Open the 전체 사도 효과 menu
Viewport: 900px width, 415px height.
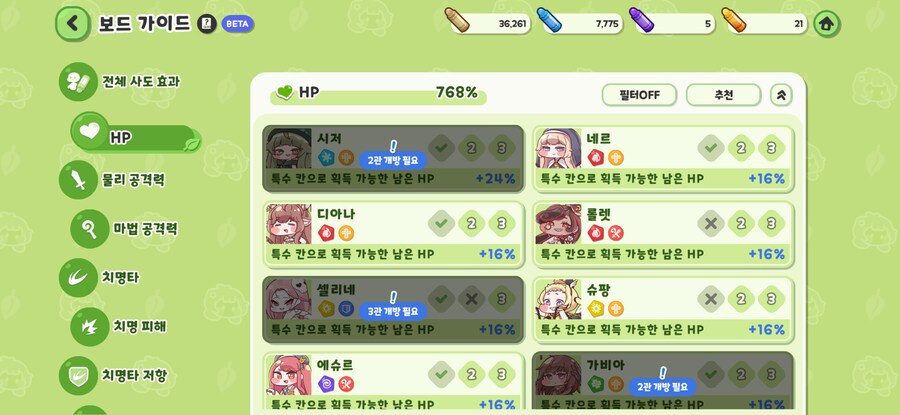(121, 82)
